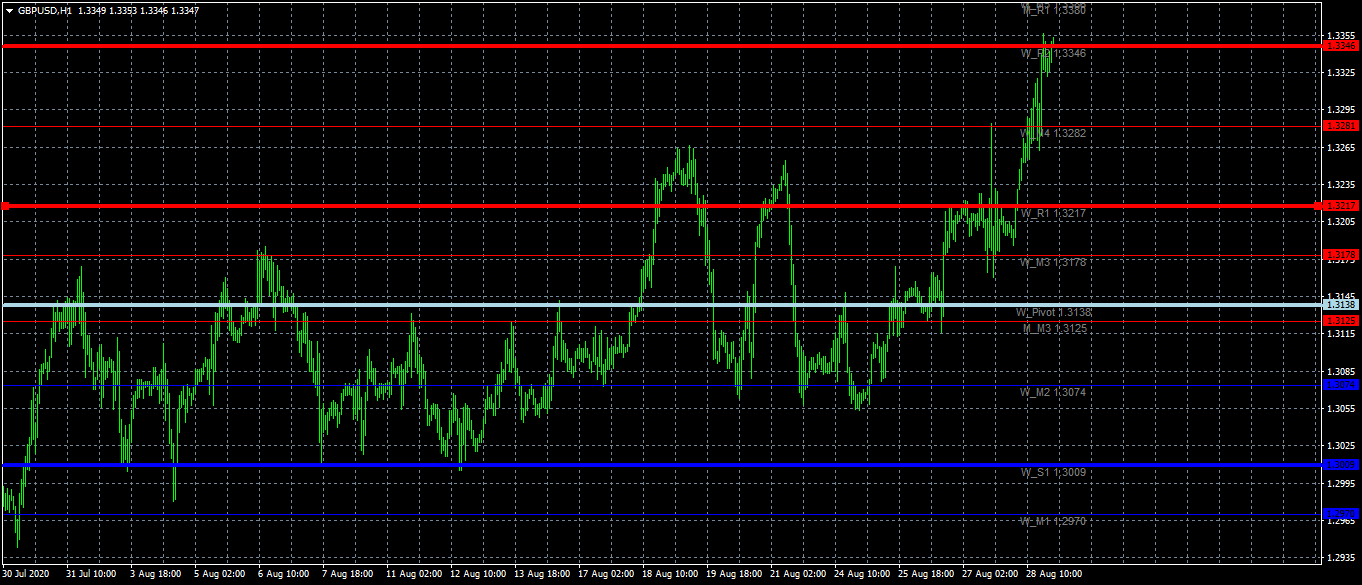Click the red 1.3281 price tag
The height and width of the screenshot is (585, 1362).
point(1340,126)
